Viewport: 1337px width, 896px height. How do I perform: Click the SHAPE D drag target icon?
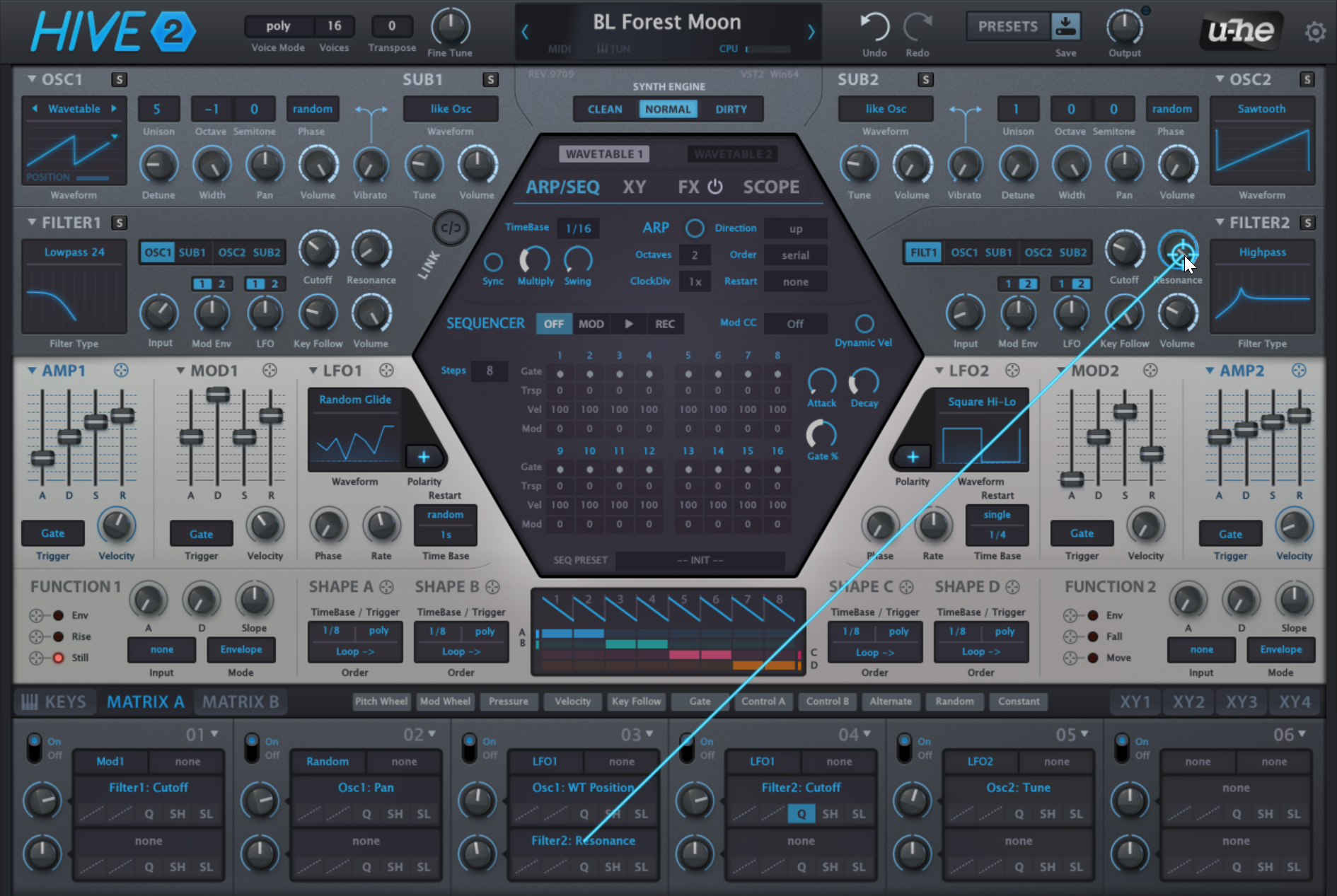click(x=1012, y=587)
